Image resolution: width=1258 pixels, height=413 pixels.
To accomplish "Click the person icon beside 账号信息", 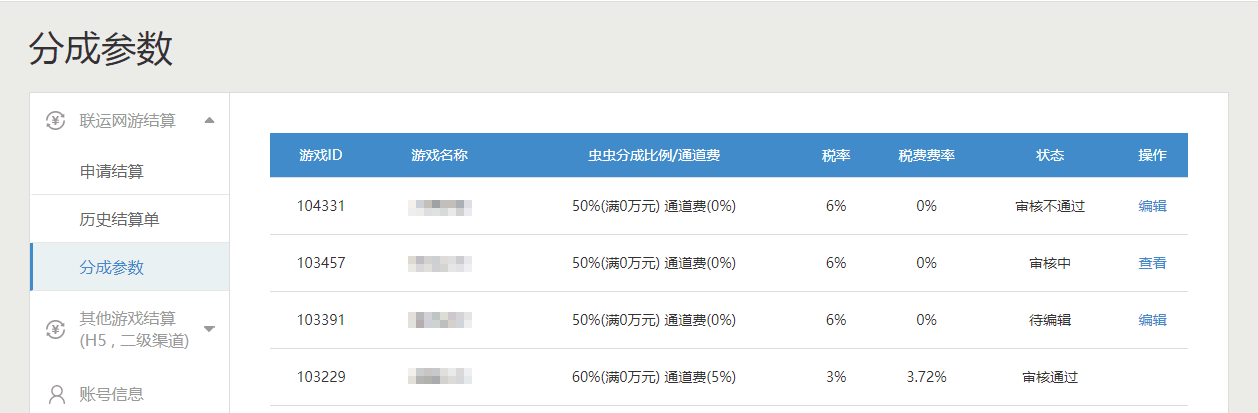I will (x=57, y=394).
